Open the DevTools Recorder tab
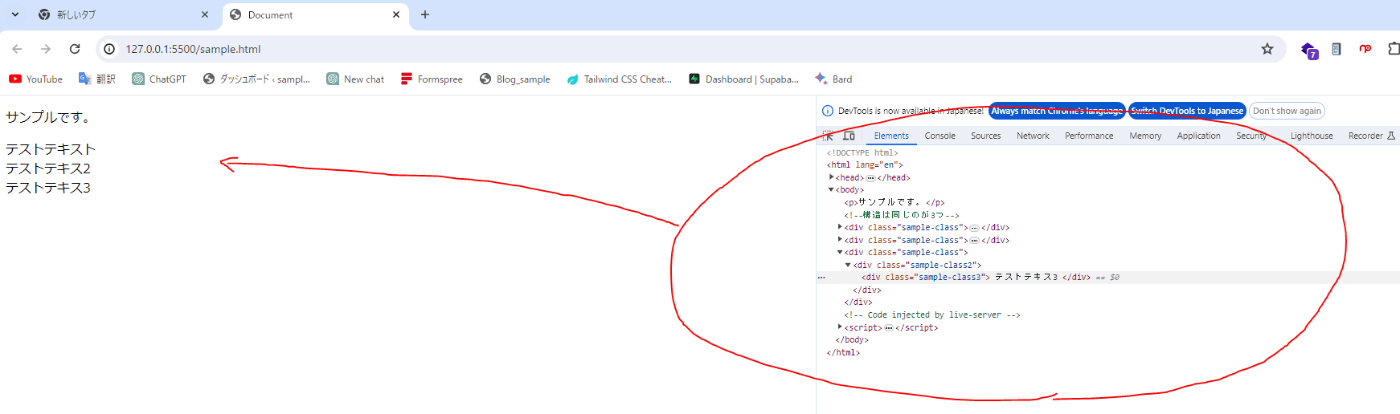 coord(1371,136)
